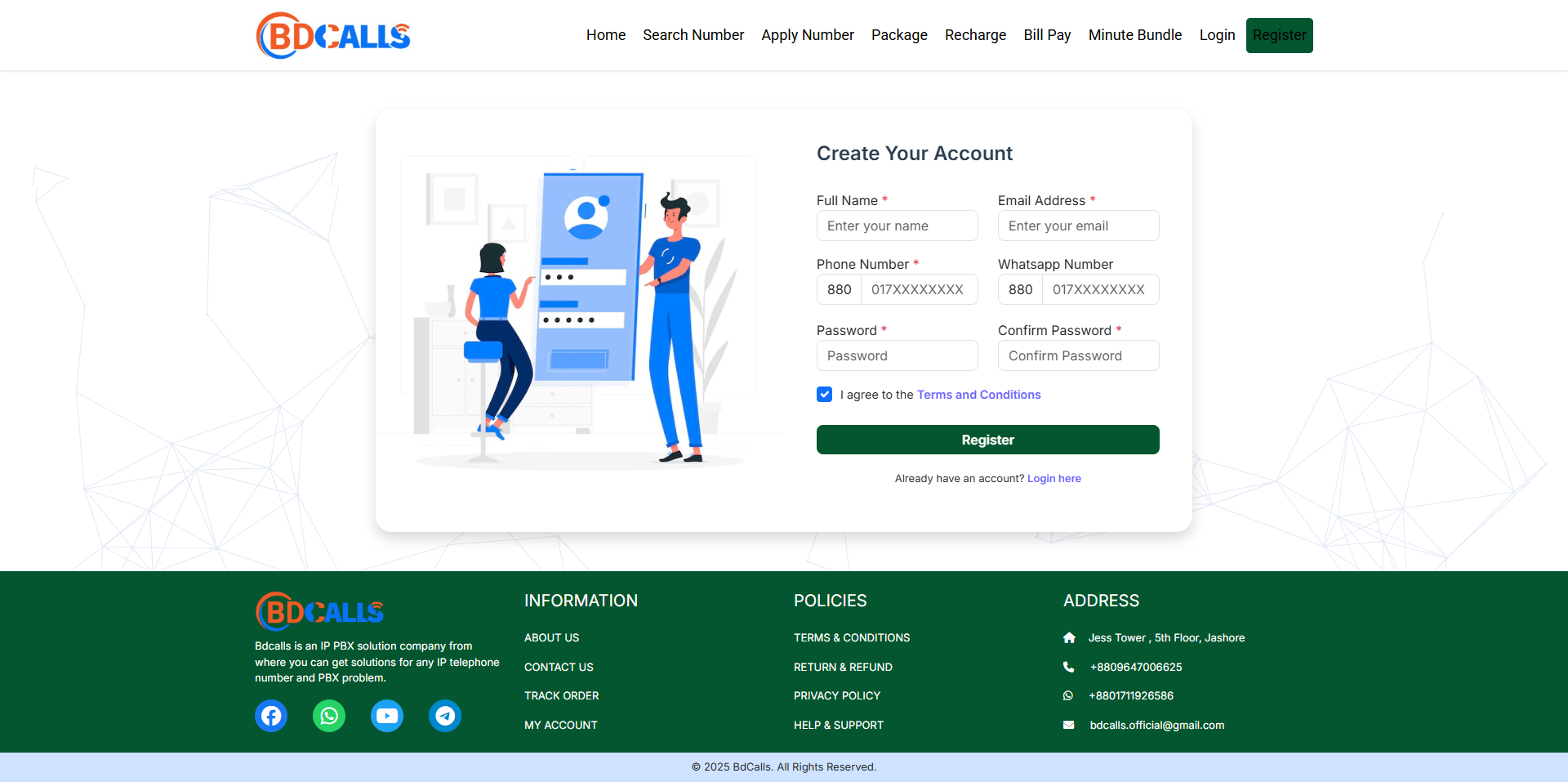Click the Login here link
Image resolution: width=1568 pixels, height=782 pixels.
(1053, 479)
